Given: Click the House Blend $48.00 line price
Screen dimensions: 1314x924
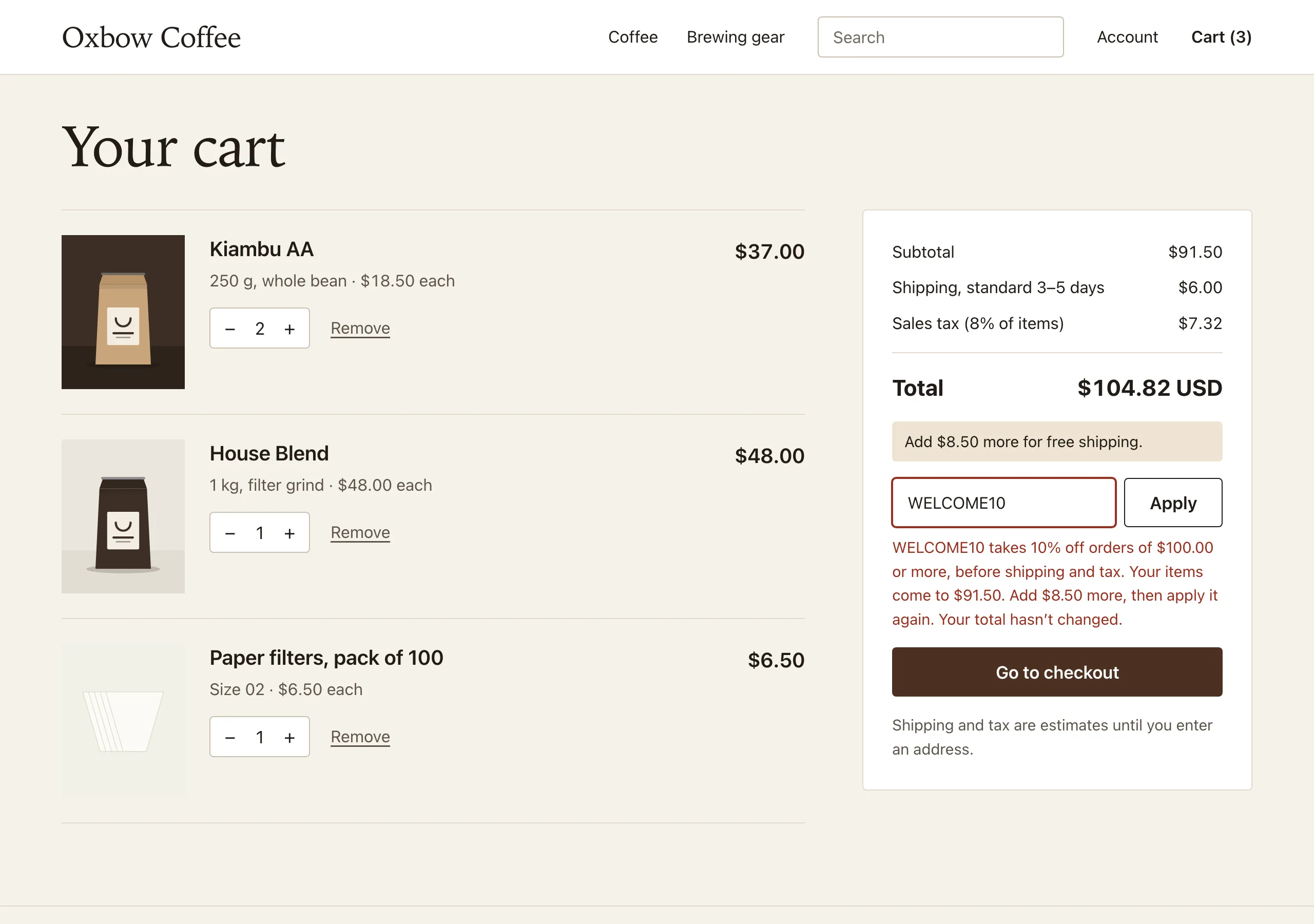Looking at the screenshot, I should [770, 456].
